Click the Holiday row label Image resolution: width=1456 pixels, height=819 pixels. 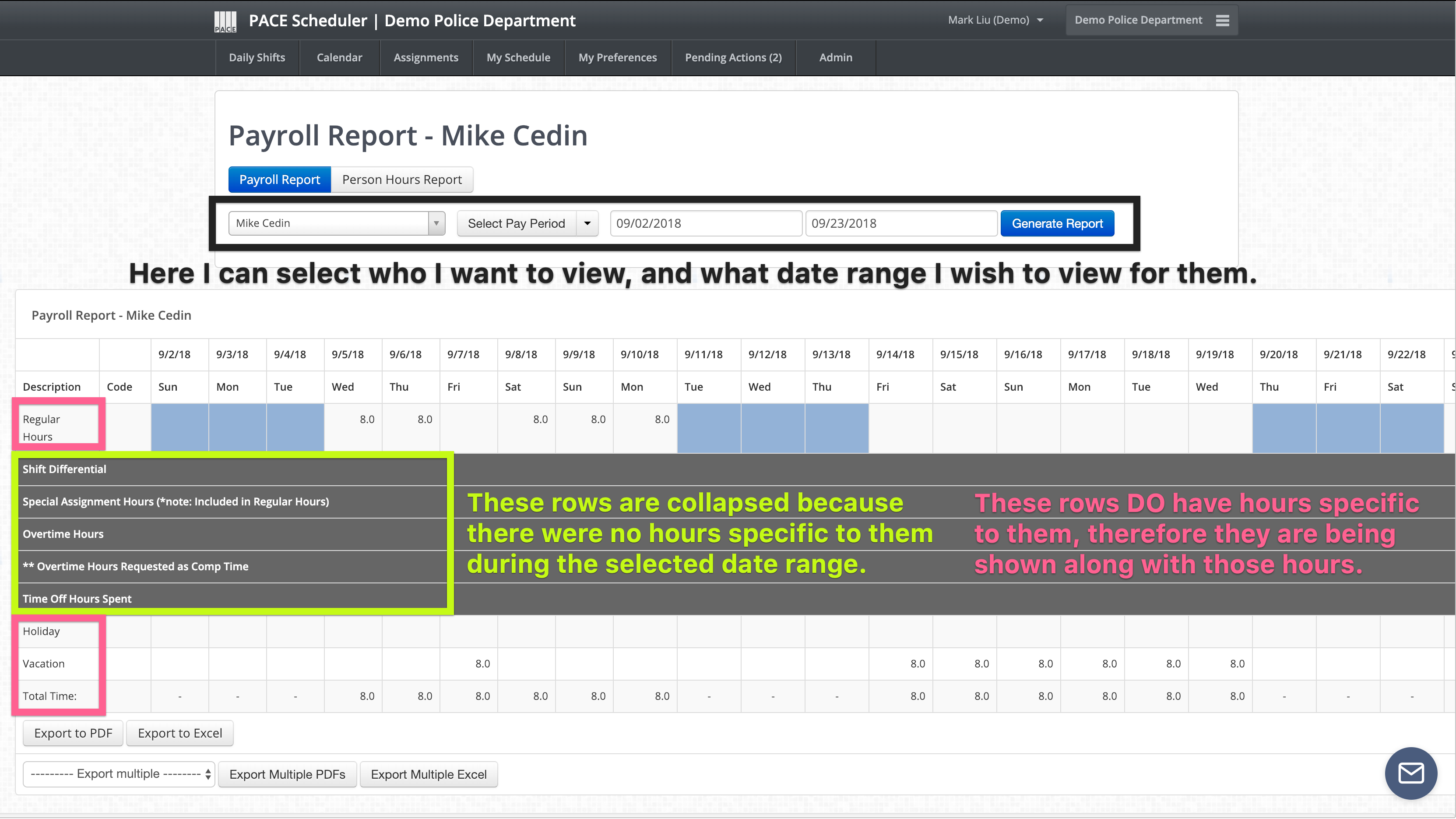click(x=41, y=631)
